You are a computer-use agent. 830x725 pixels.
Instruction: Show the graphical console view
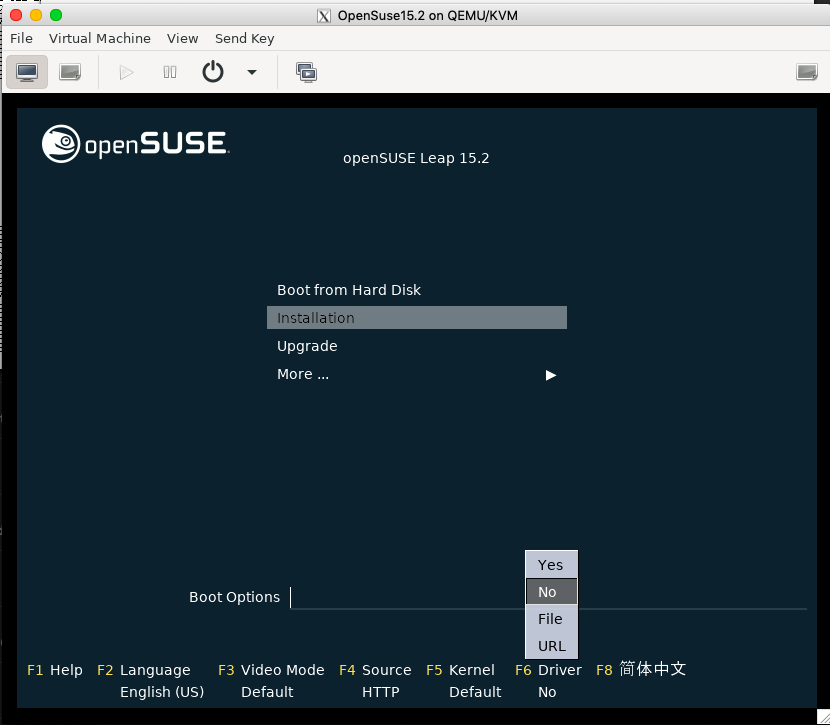(x=27, y=72)
